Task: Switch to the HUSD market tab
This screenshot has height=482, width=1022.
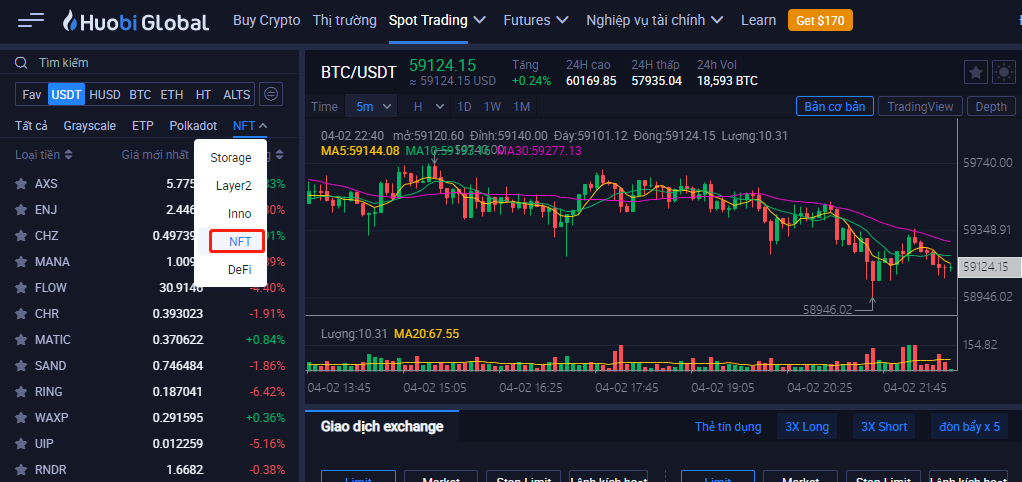Action: pos(105,94)
